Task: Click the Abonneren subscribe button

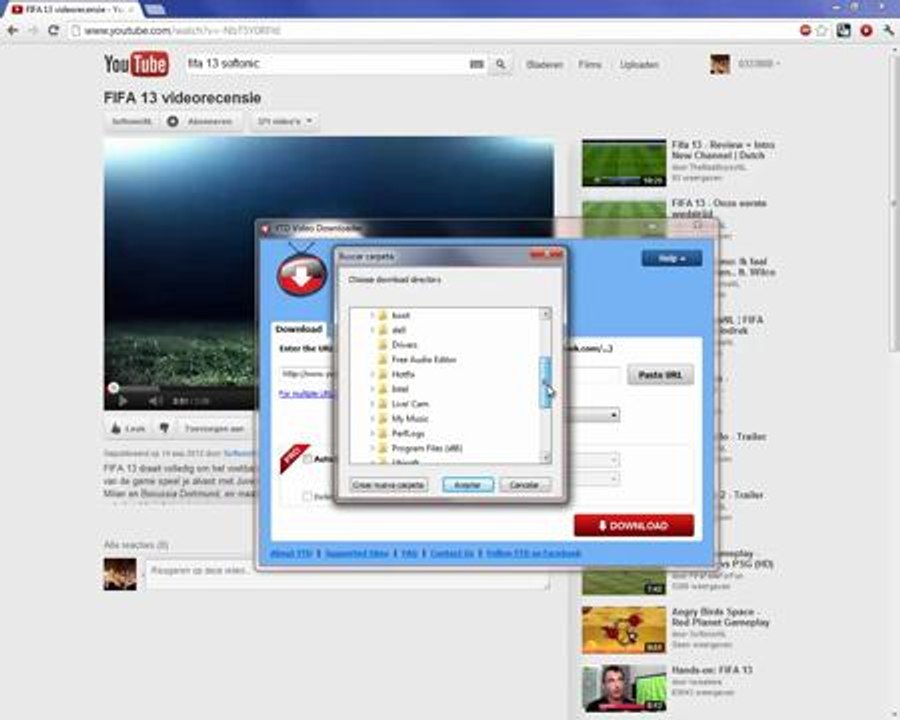Action: [203, 121]
